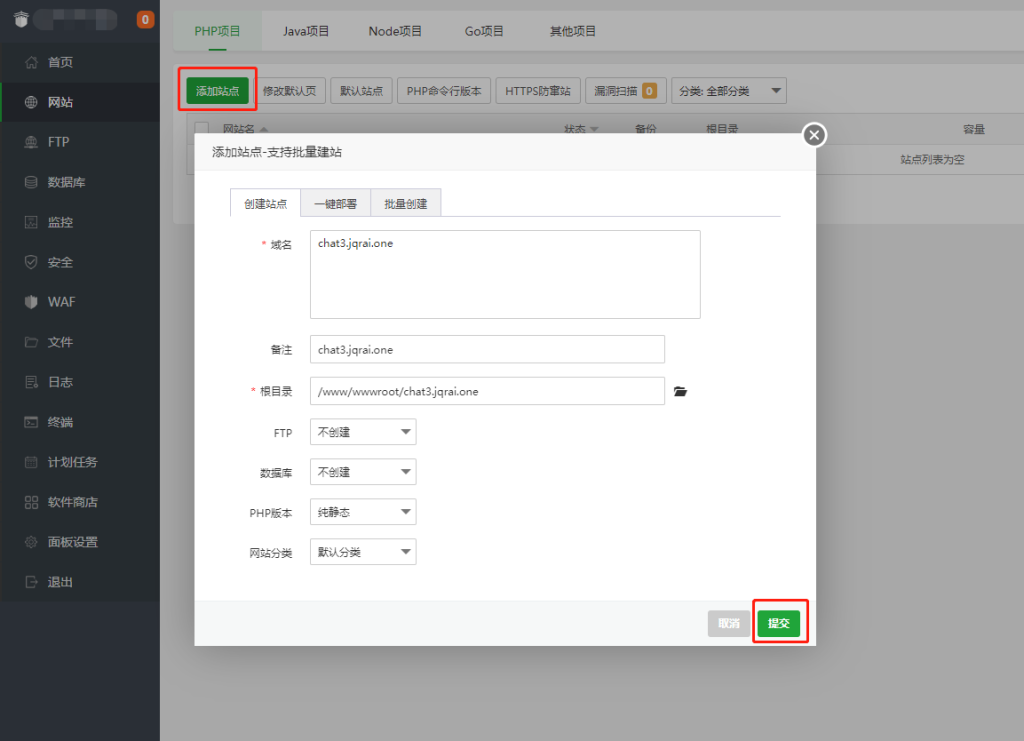The width and height of the screenshot is (1024, 741).
Task: Click the globe website icon in sidebar
Action: point(31,102)
